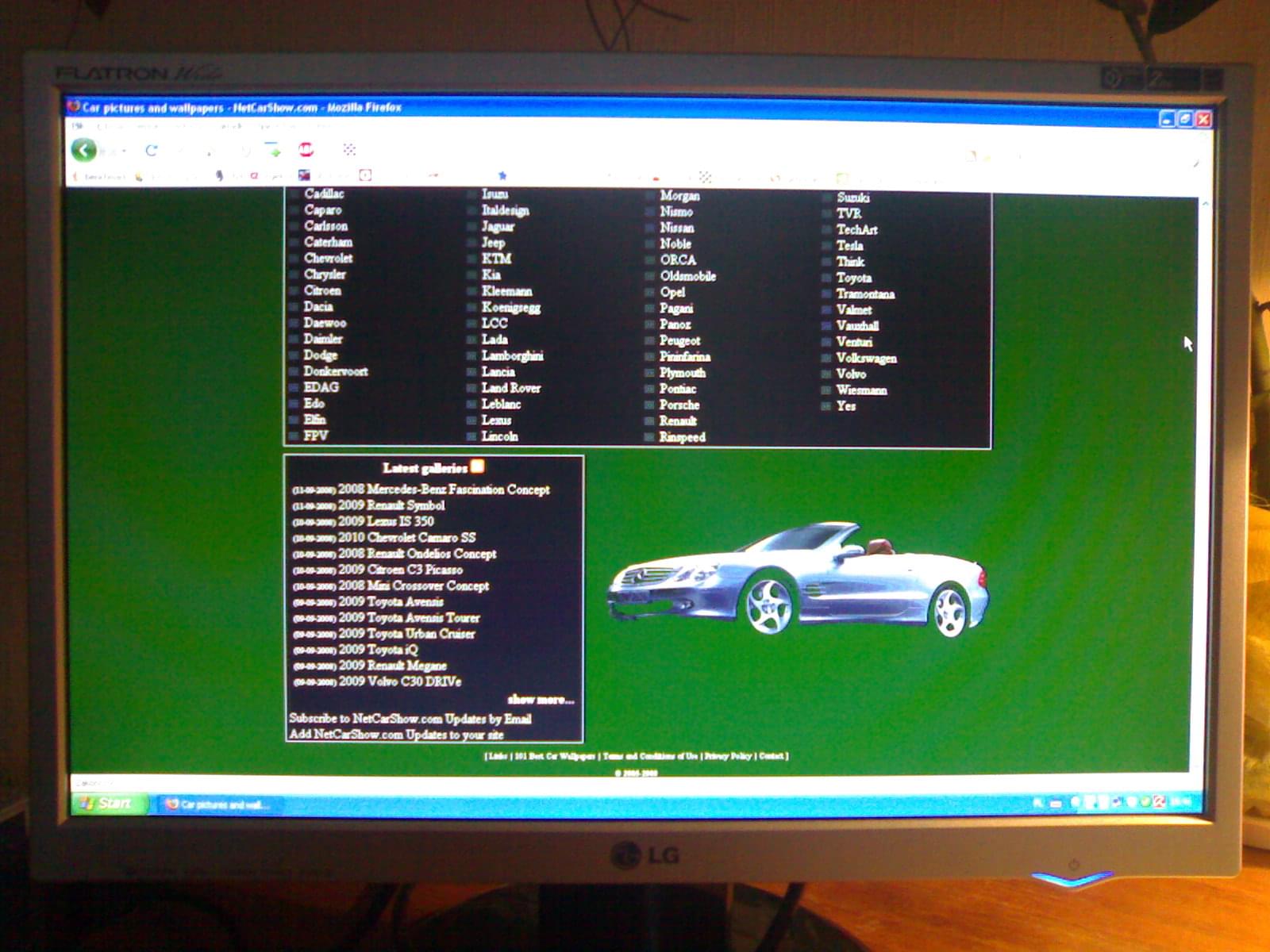Click the show more... link
Viewport: 1270px width, 952px height.
(x=541, y=700)
